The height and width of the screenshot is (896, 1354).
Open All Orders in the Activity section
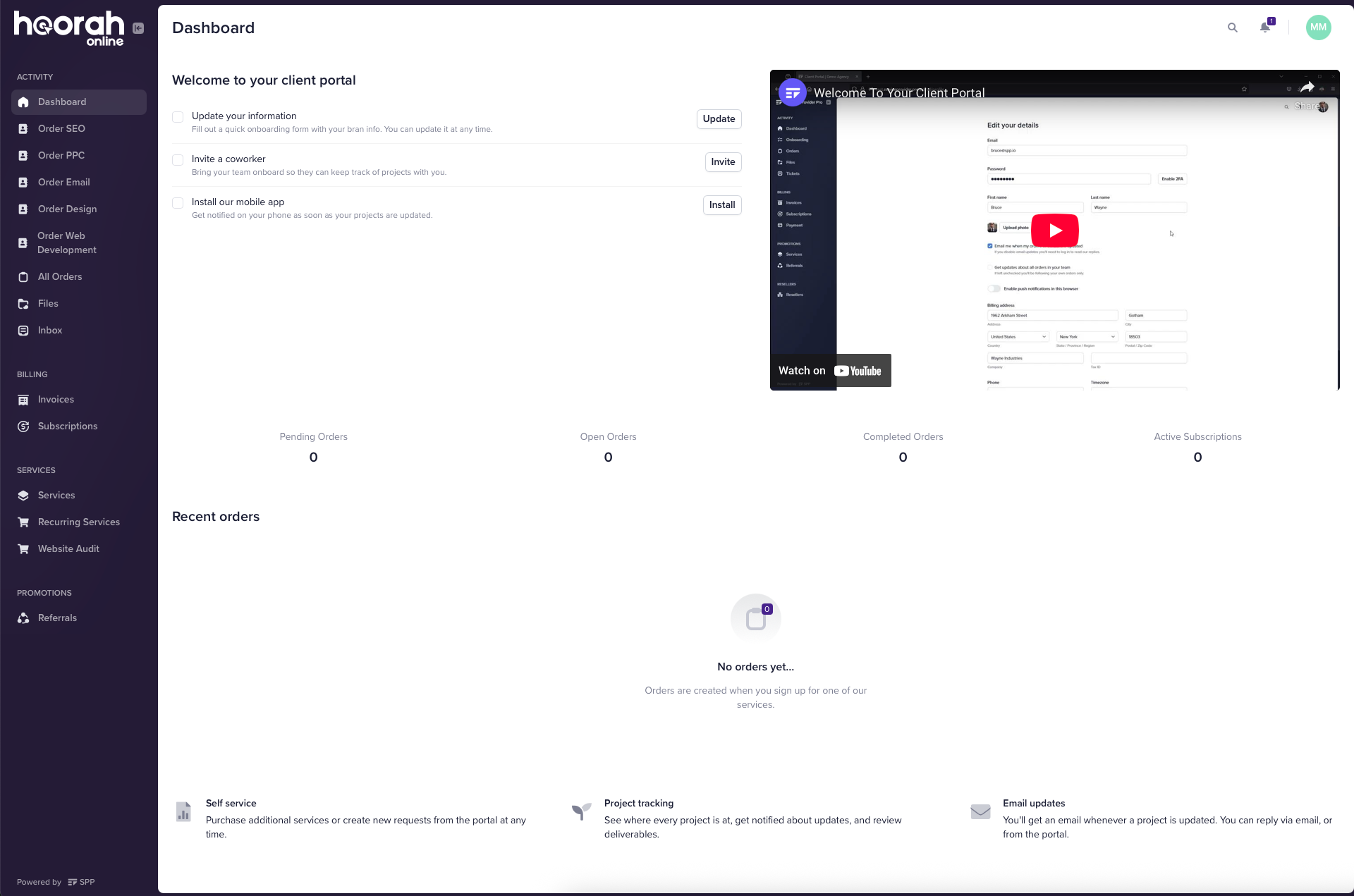tap(59, 276)
